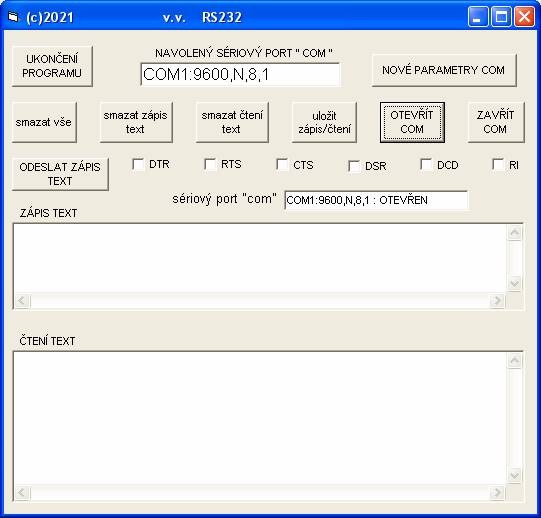This screenshot has width=541, height=518.
Task: Click the UKONČENÍ PROGRAMU button
Action: click(x=52, y=66)
